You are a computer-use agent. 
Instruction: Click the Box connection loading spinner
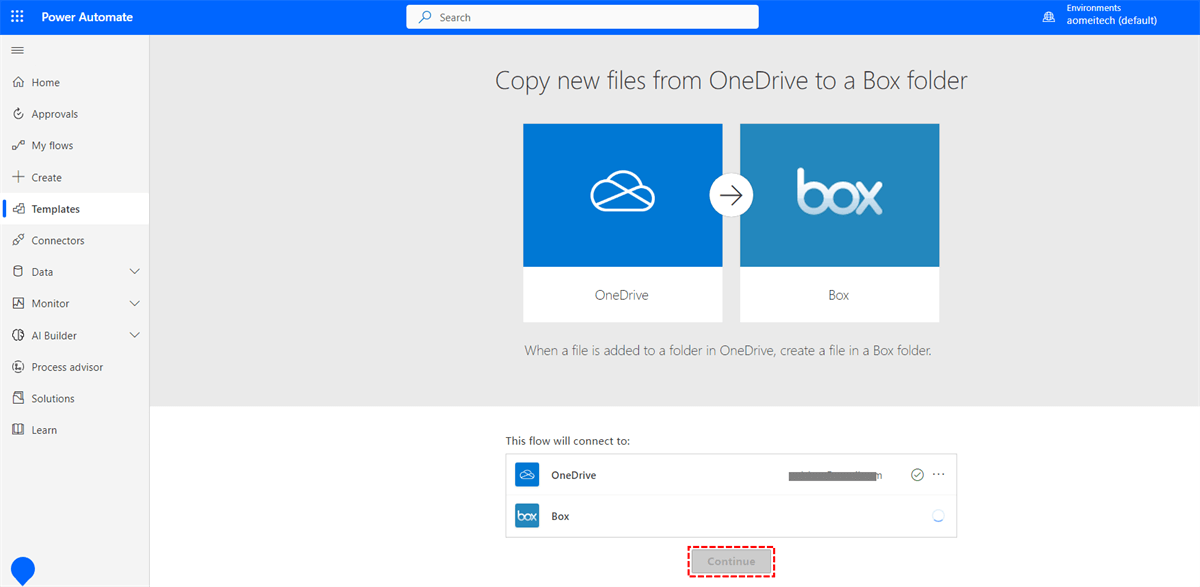click(x=937, y=517)
